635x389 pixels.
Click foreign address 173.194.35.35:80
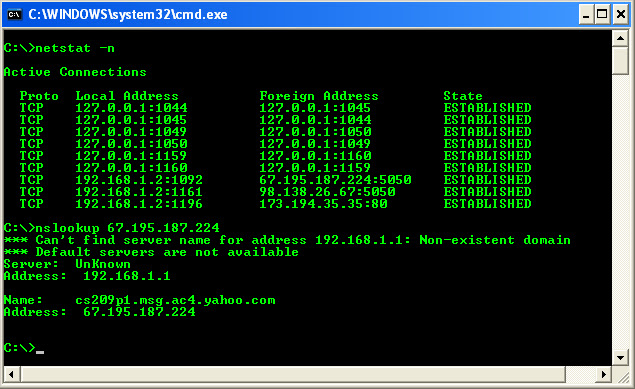point(323,204)
